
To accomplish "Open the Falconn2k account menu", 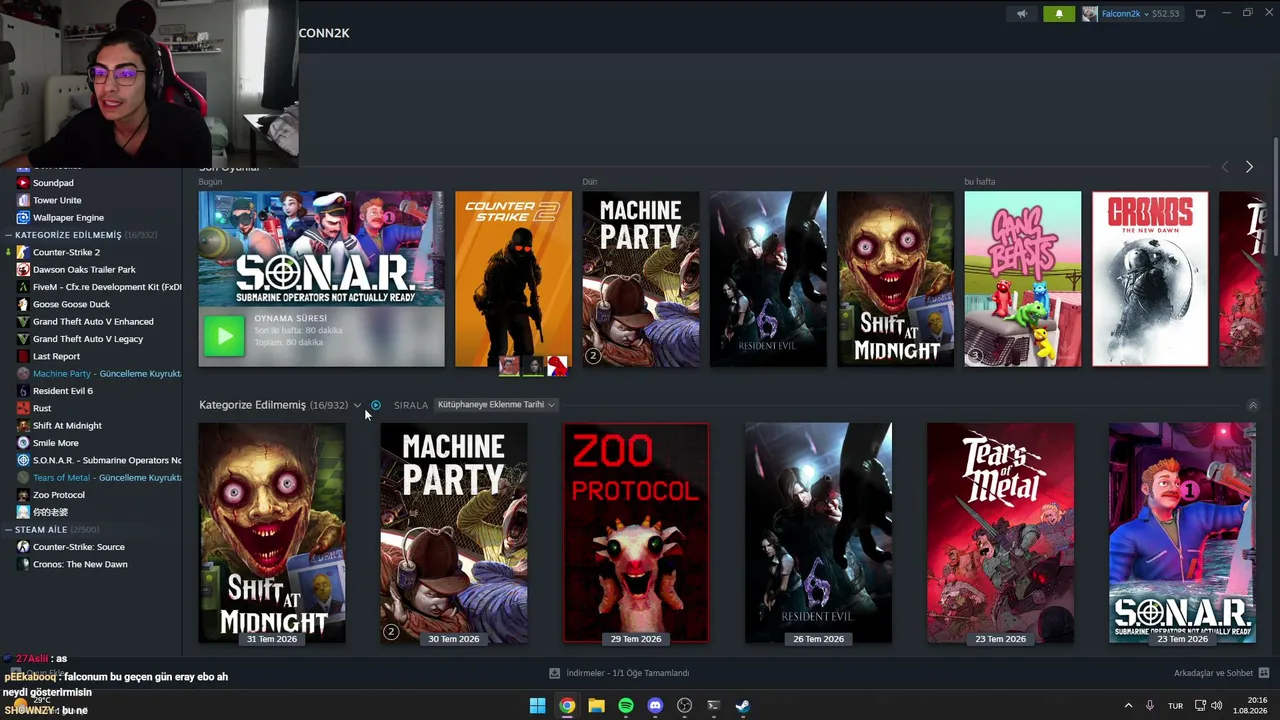I will pos(1130,14).
